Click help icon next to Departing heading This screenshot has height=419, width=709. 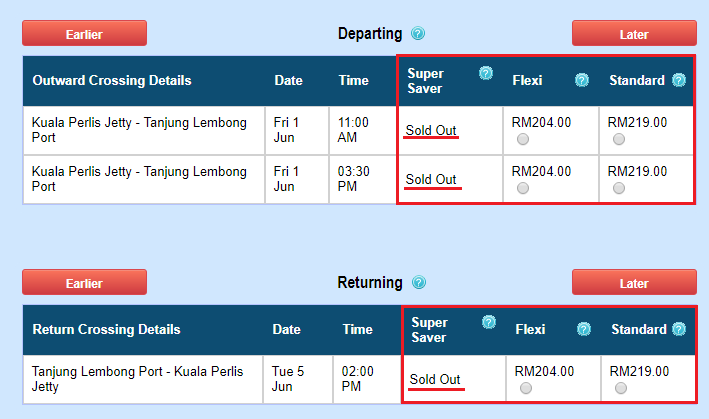point(418,34)
